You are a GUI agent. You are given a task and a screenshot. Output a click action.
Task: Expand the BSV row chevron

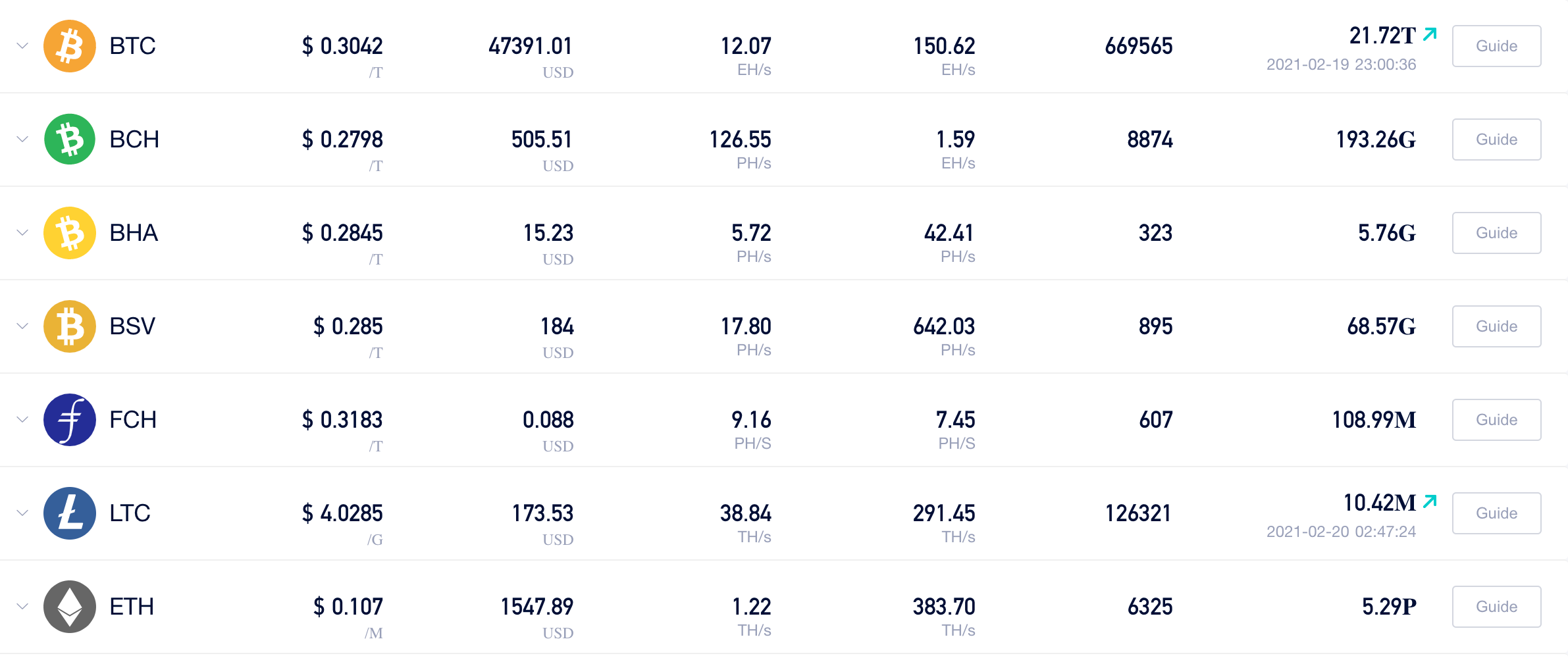click(22, 326)
